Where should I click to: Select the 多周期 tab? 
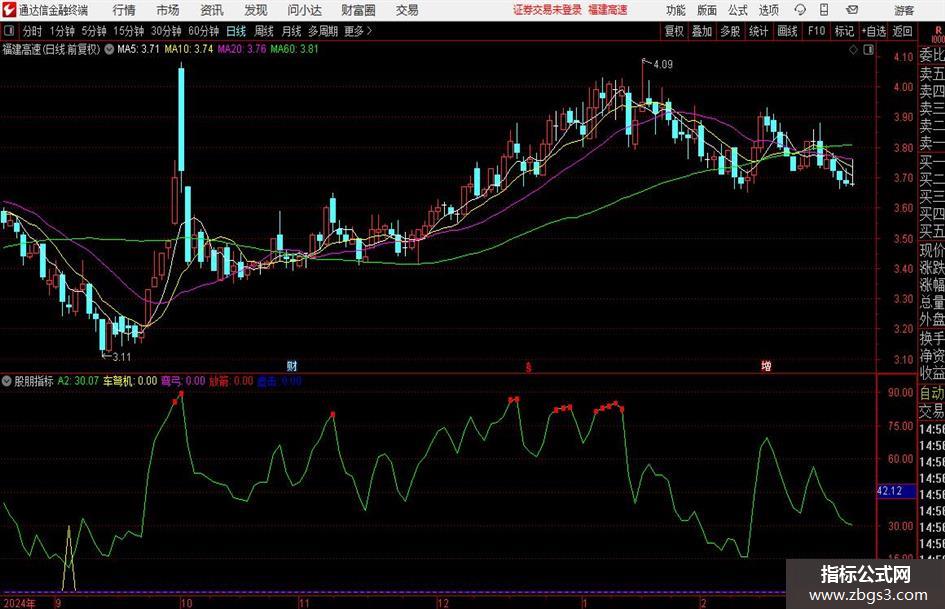coord(322,31)
